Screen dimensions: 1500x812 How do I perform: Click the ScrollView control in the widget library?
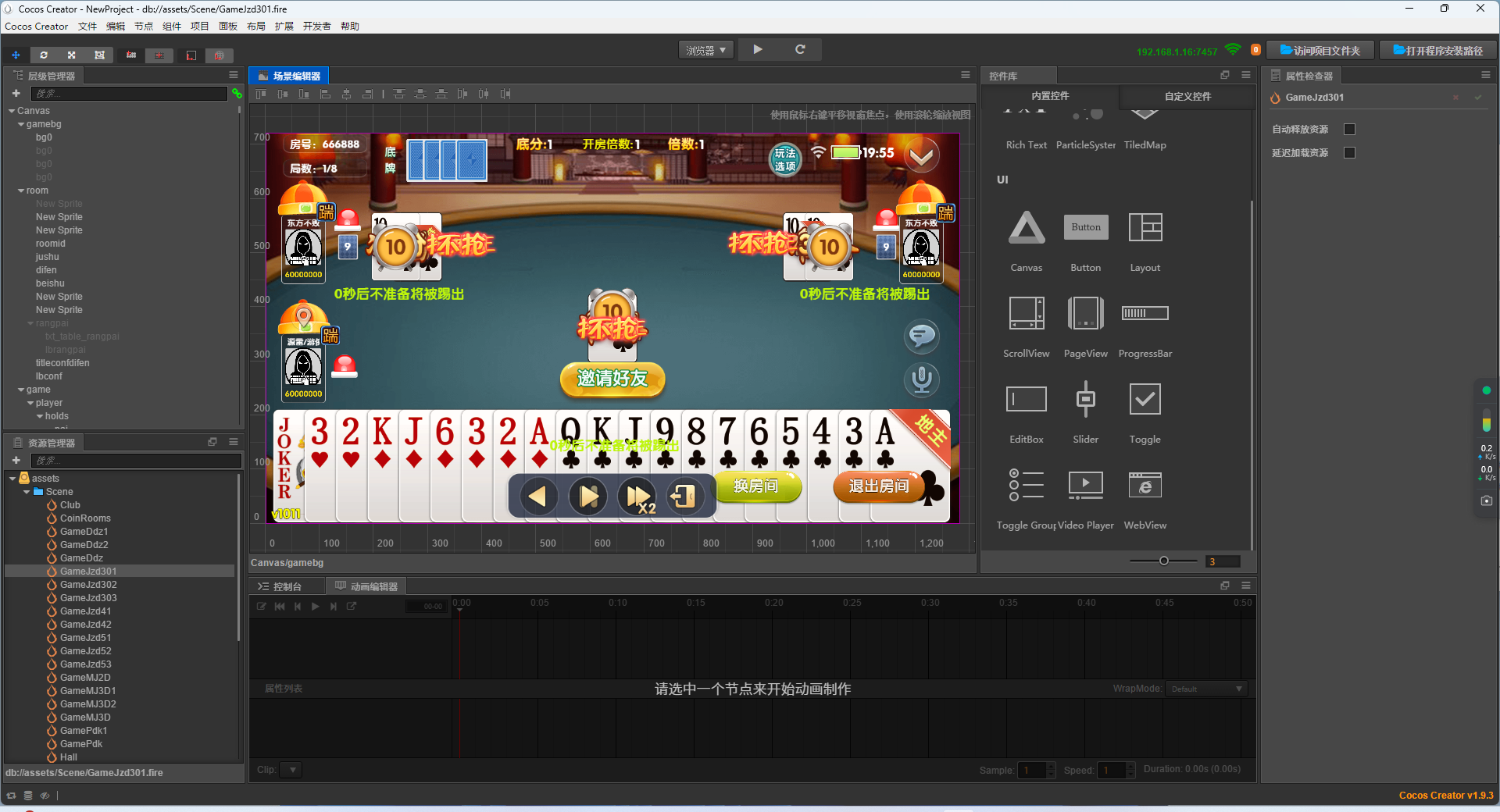click(1026, 313)
